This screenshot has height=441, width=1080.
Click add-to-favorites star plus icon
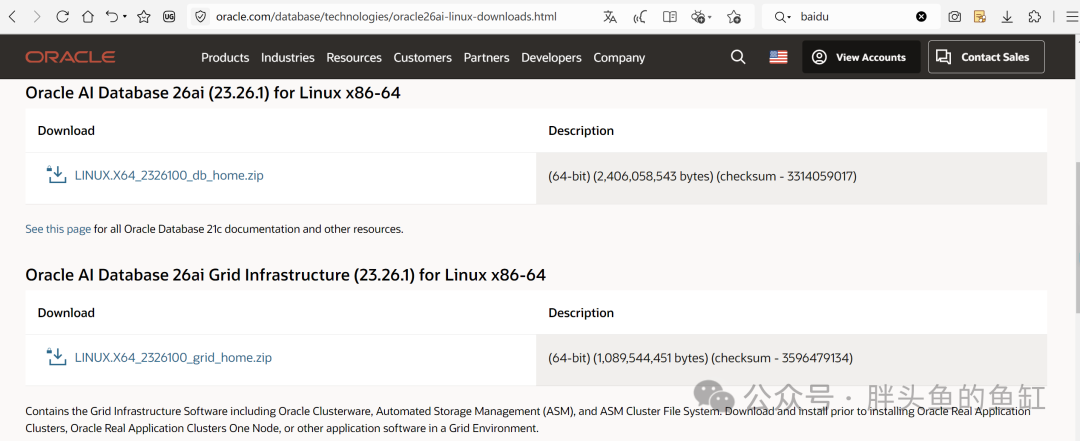point(734,17)
